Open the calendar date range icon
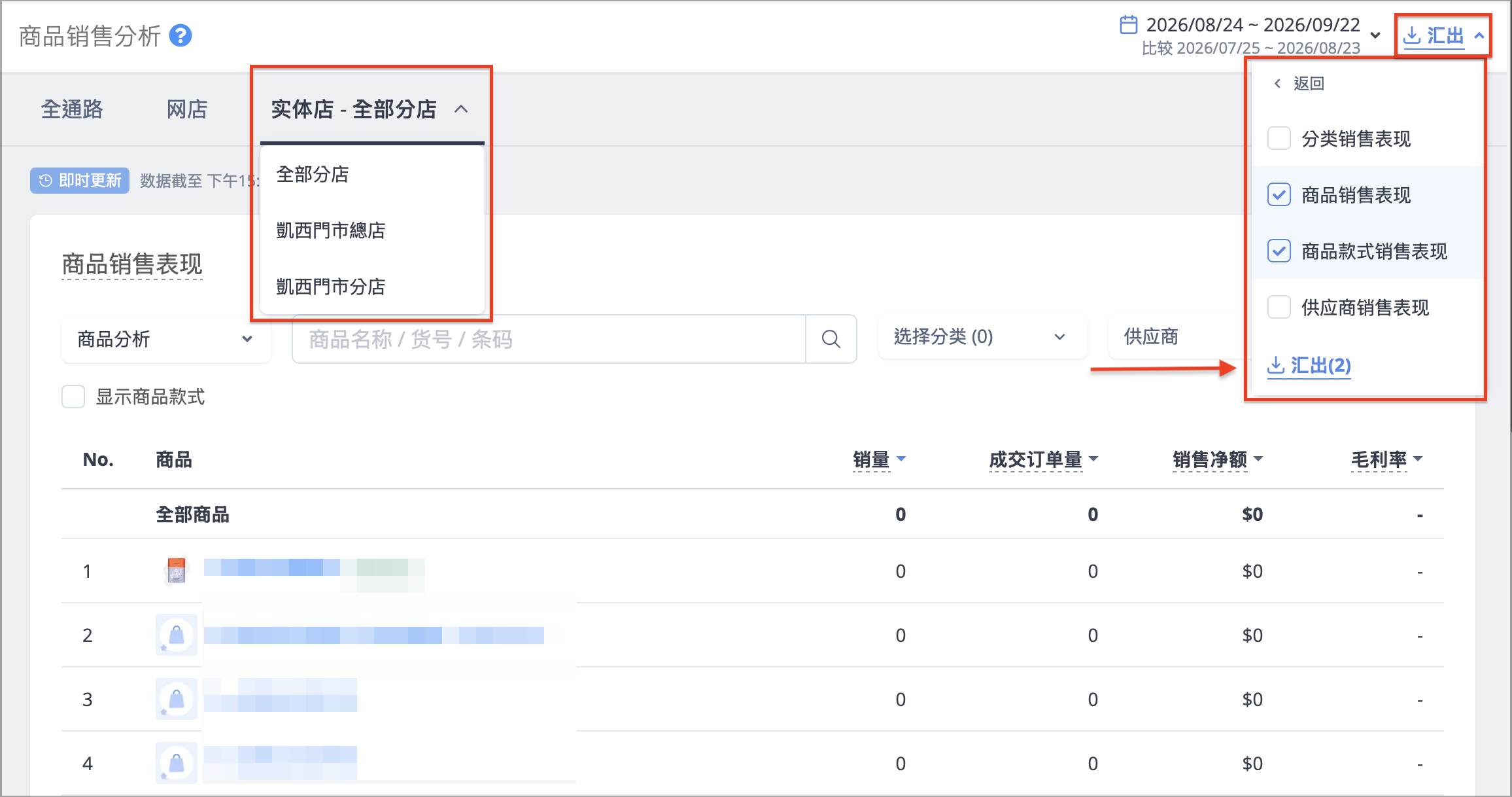 1129,25
